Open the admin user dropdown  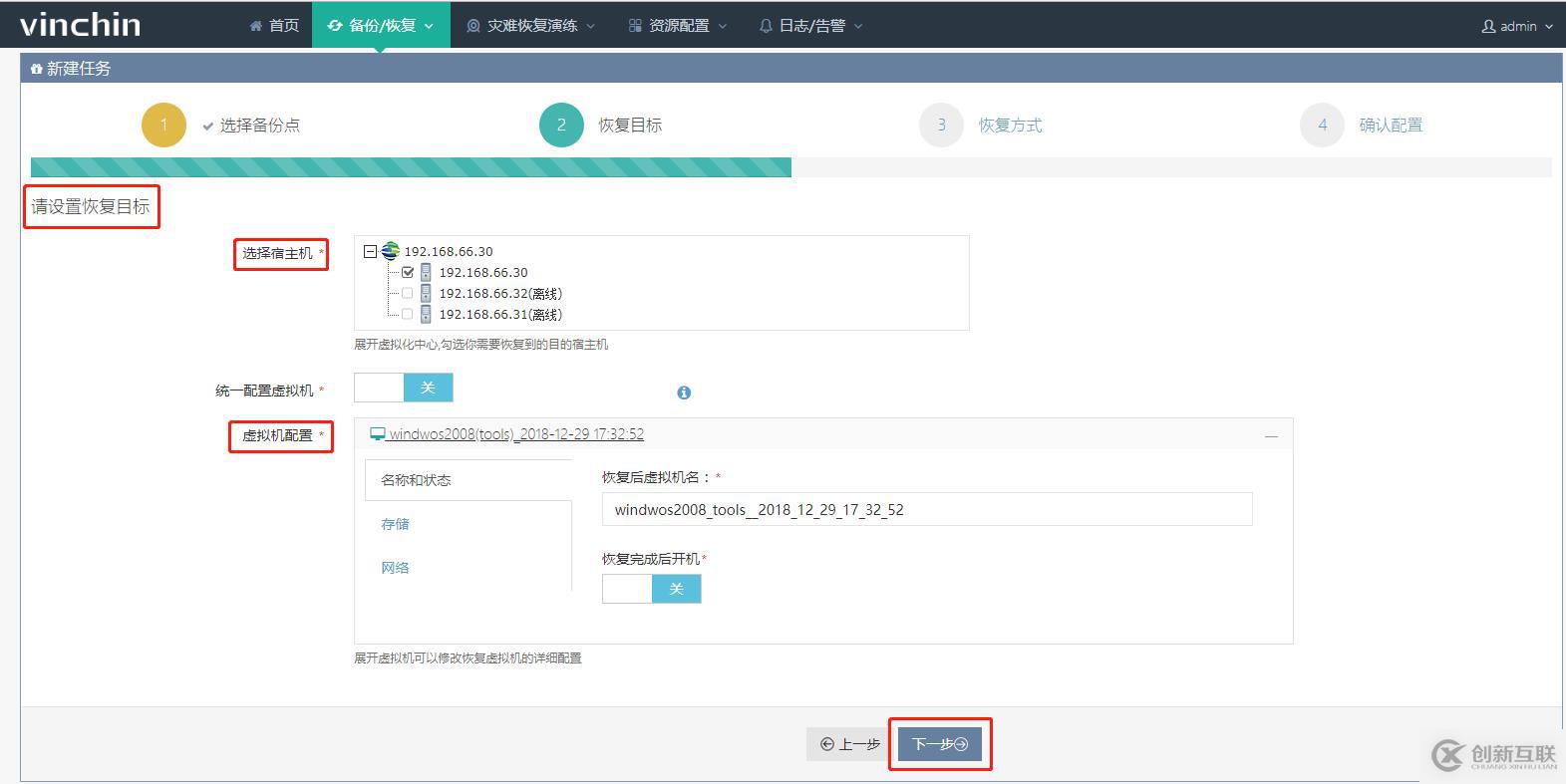(x=1517, y=26)
